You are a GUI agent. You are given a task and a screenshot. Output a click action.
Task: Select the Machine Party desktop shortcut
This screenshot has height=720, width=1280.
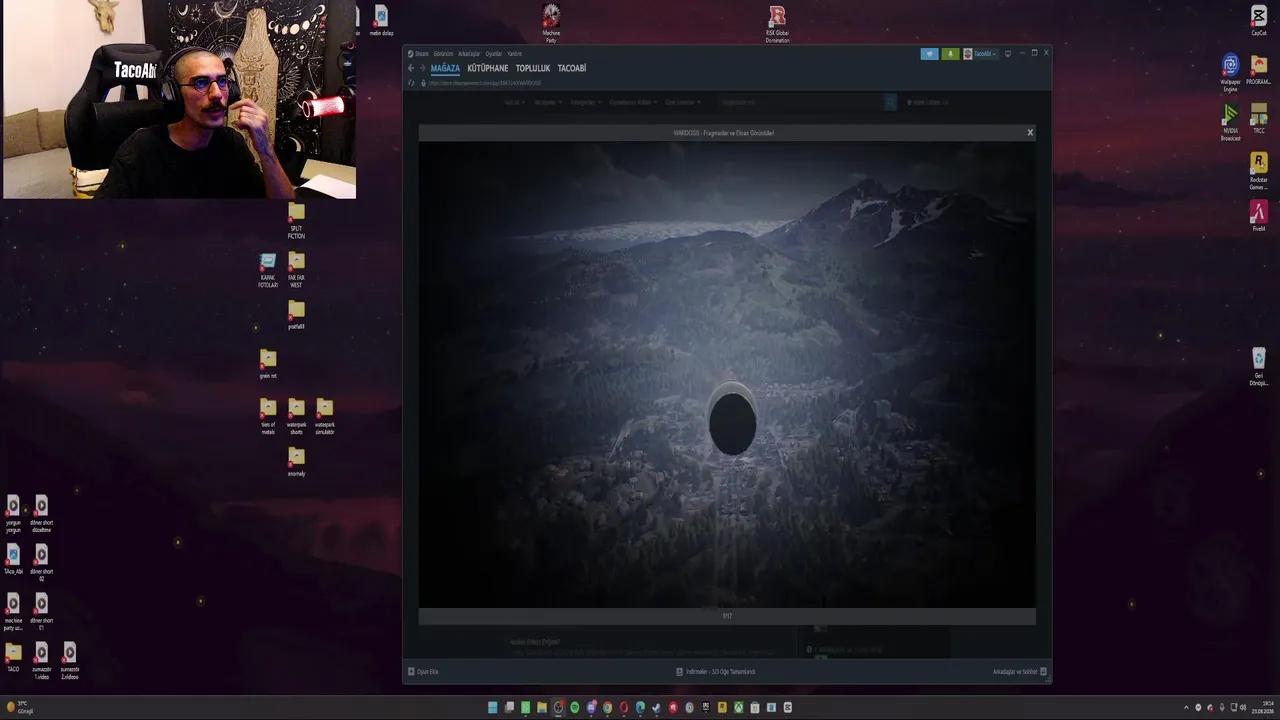551,24
